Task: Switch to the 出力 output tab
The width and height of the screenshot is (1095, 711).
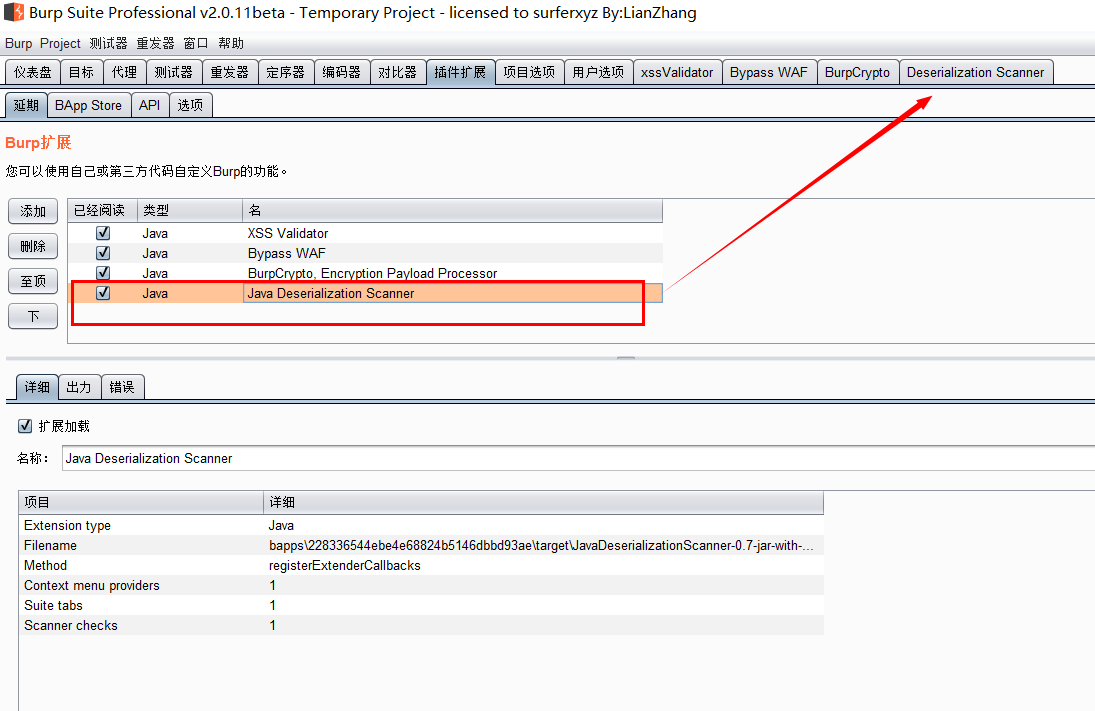Action: click(79, 387)
